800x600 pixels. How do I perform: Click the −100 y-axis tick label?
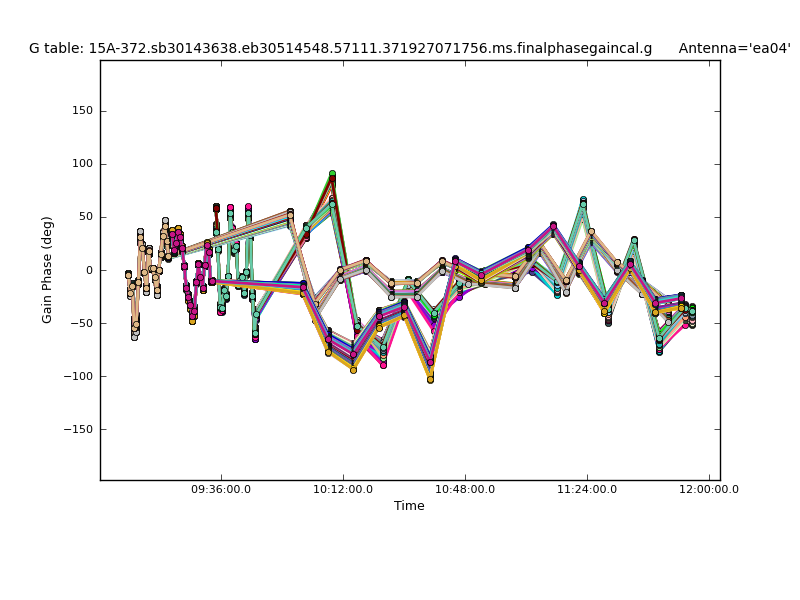[77, 376]
